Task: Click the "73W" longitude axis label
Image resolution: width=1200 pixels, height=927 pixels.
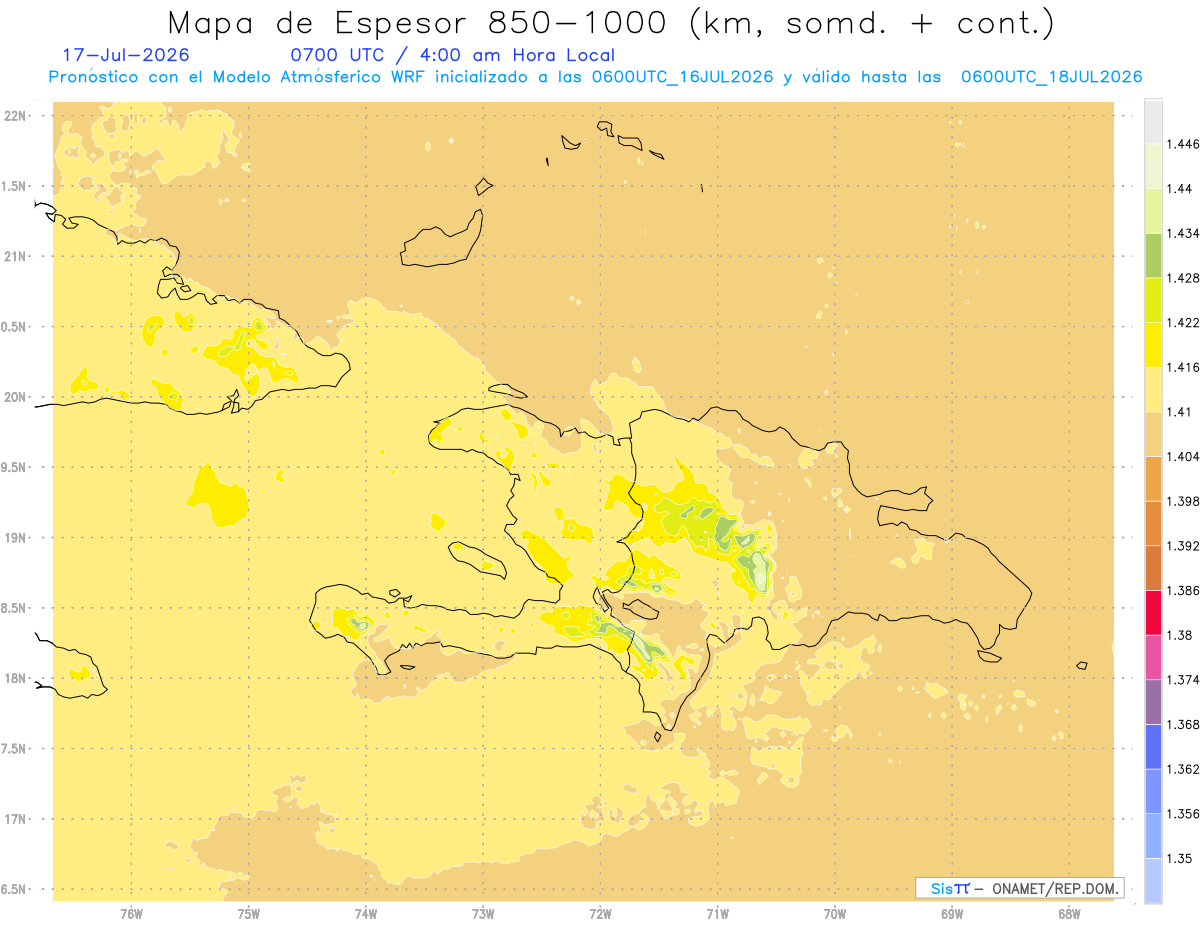Action: point(483,914)
